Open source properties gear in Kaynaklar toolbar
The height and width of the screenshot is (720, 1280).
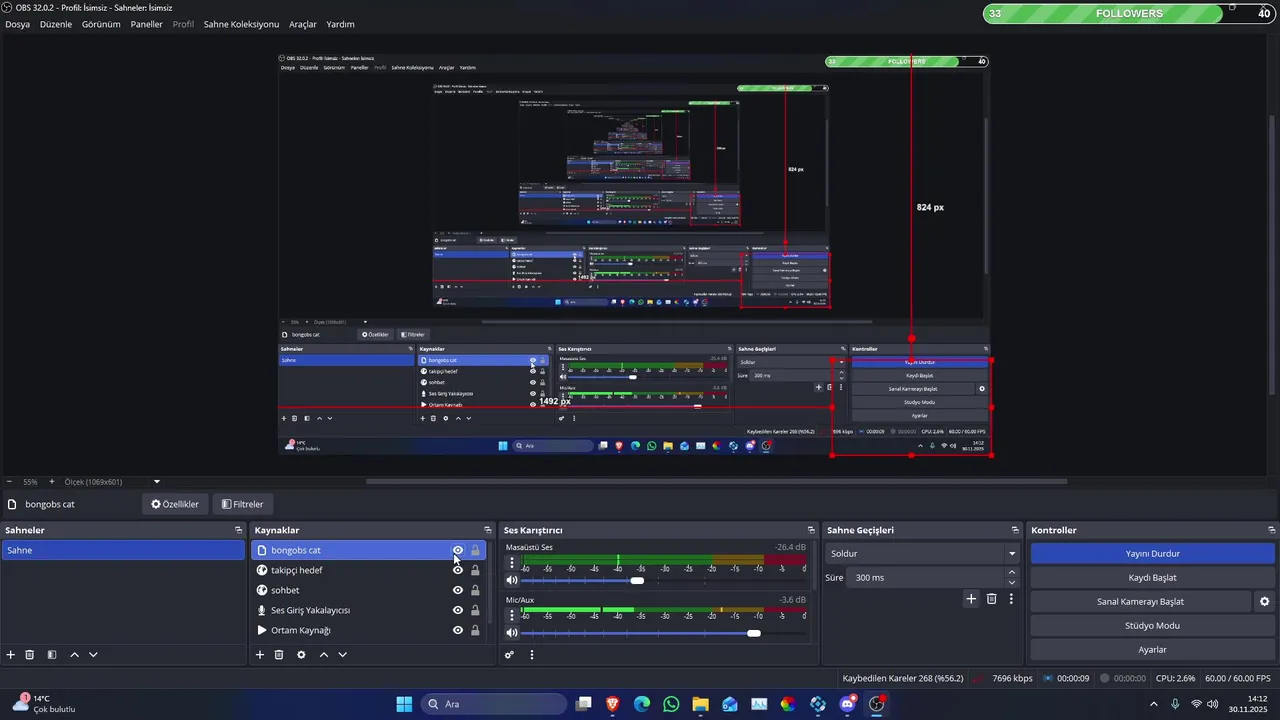301,655
